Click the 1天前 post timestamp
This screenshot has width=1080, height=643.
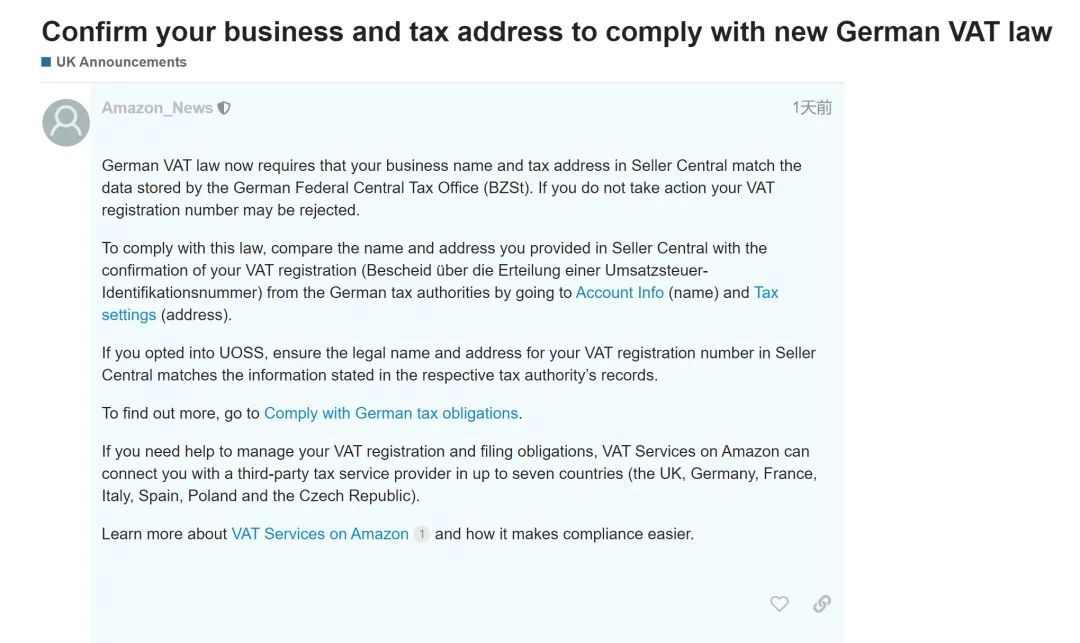pyautogui.click(x=811, y=108)
